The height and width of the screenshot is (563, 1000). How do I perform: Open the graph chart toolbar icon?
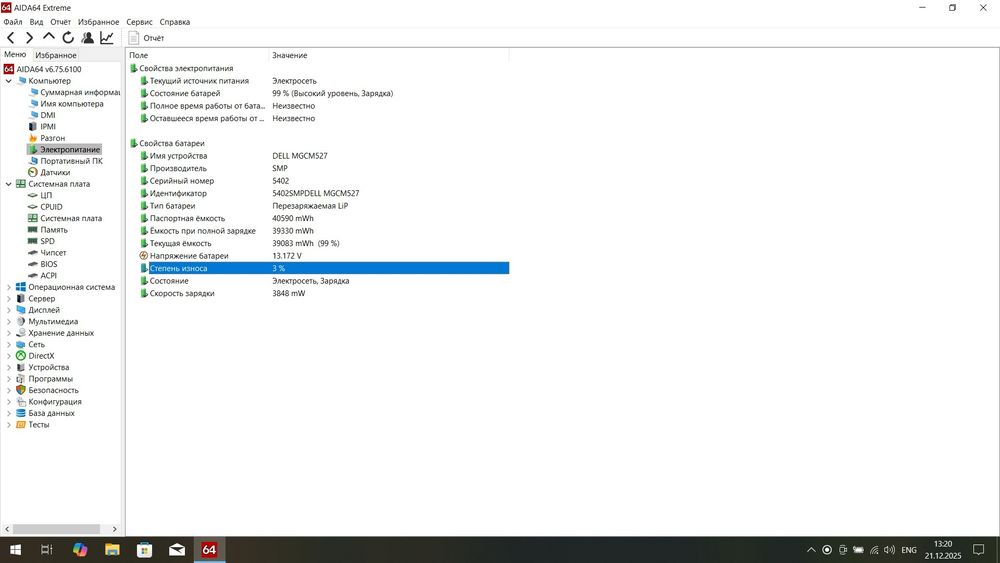click(107, 38)
